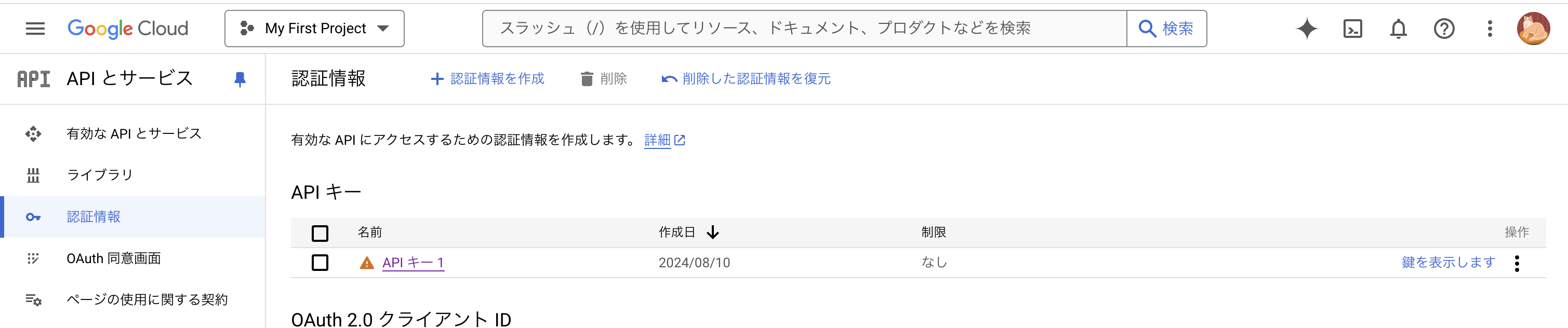Image resolution: width=1568 pixels, height=328 pixels.
Task: Open the top-bar three-dot overflow icon
Action: 1490,28
